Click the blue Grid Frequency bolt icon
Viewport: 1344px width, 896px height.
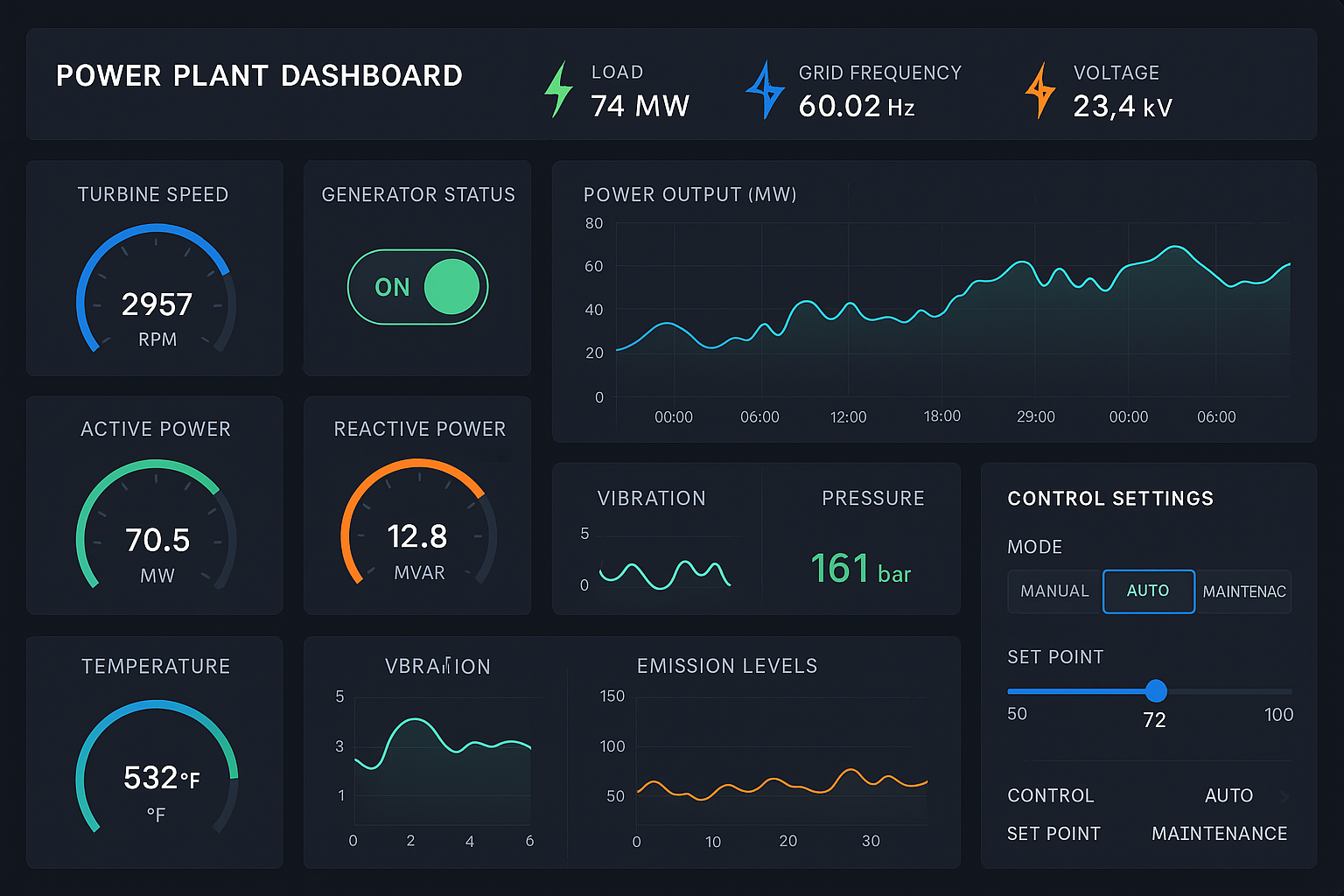click(x=765, y=89)
